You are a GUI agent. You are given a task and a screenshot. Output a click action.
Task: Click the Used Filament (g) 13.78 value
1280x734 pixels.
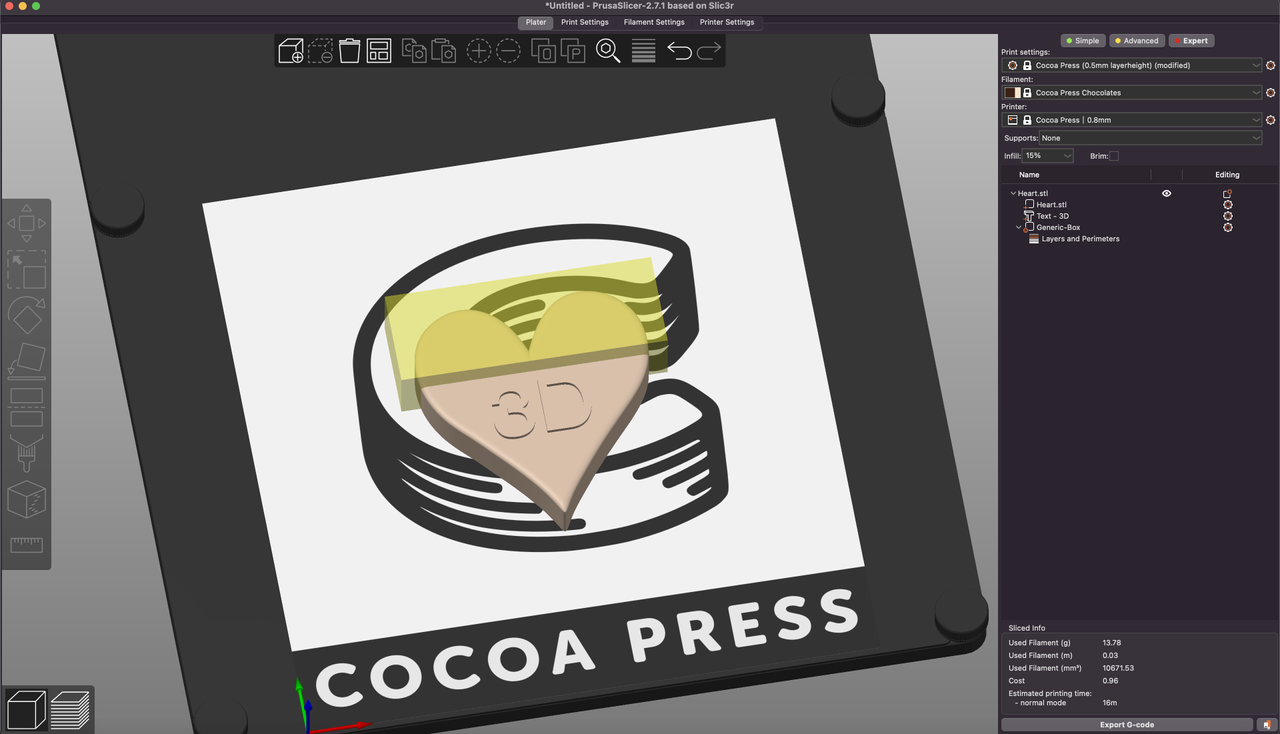(1112, 643)
